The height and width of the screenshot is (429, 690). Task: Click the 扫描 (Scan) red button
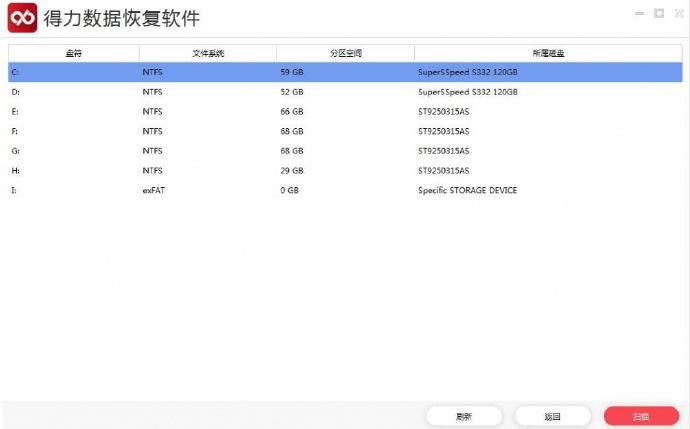641,416
